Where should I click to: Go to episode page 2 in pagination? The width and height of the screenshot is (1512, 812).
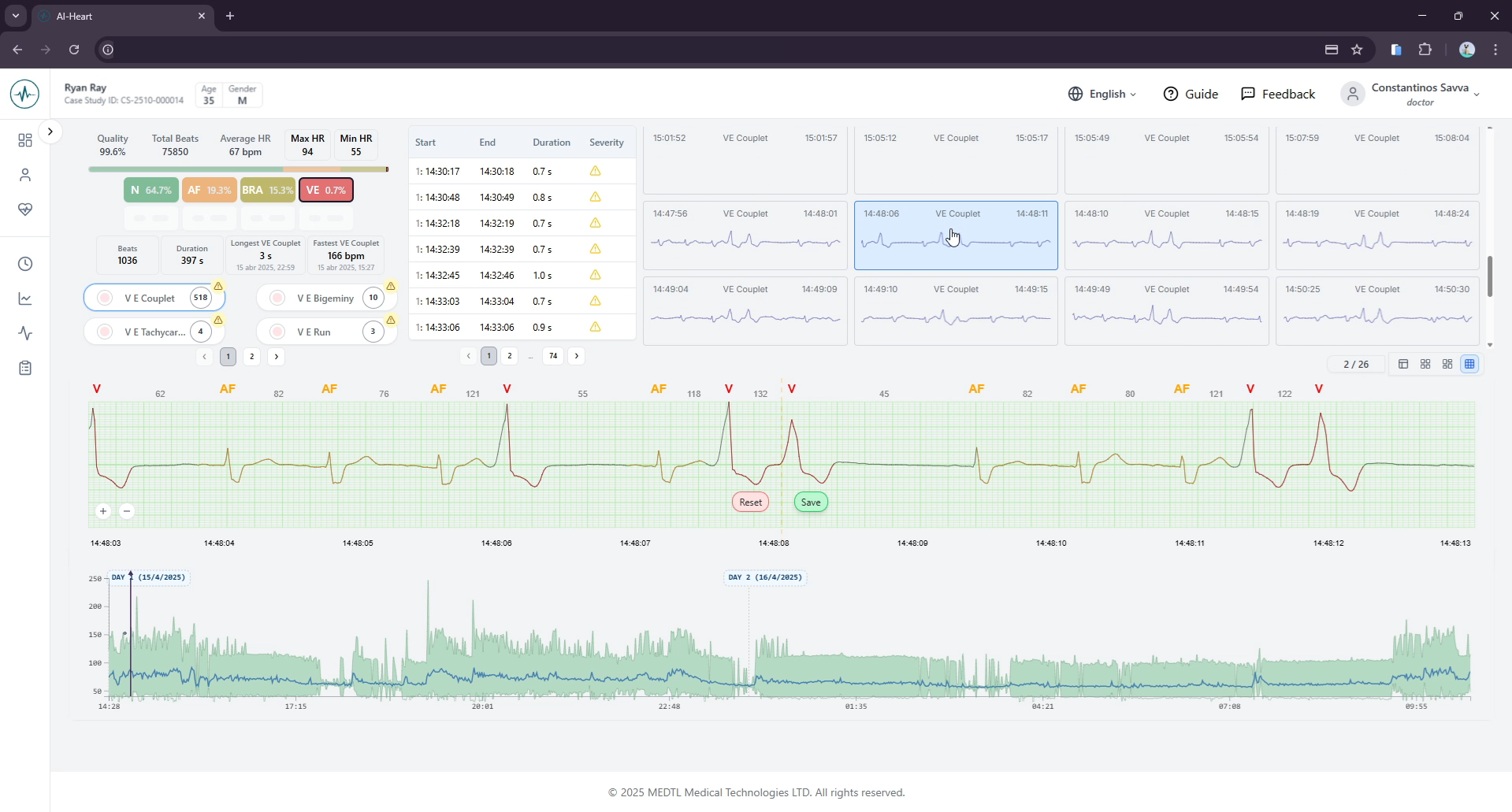point(510,356)
